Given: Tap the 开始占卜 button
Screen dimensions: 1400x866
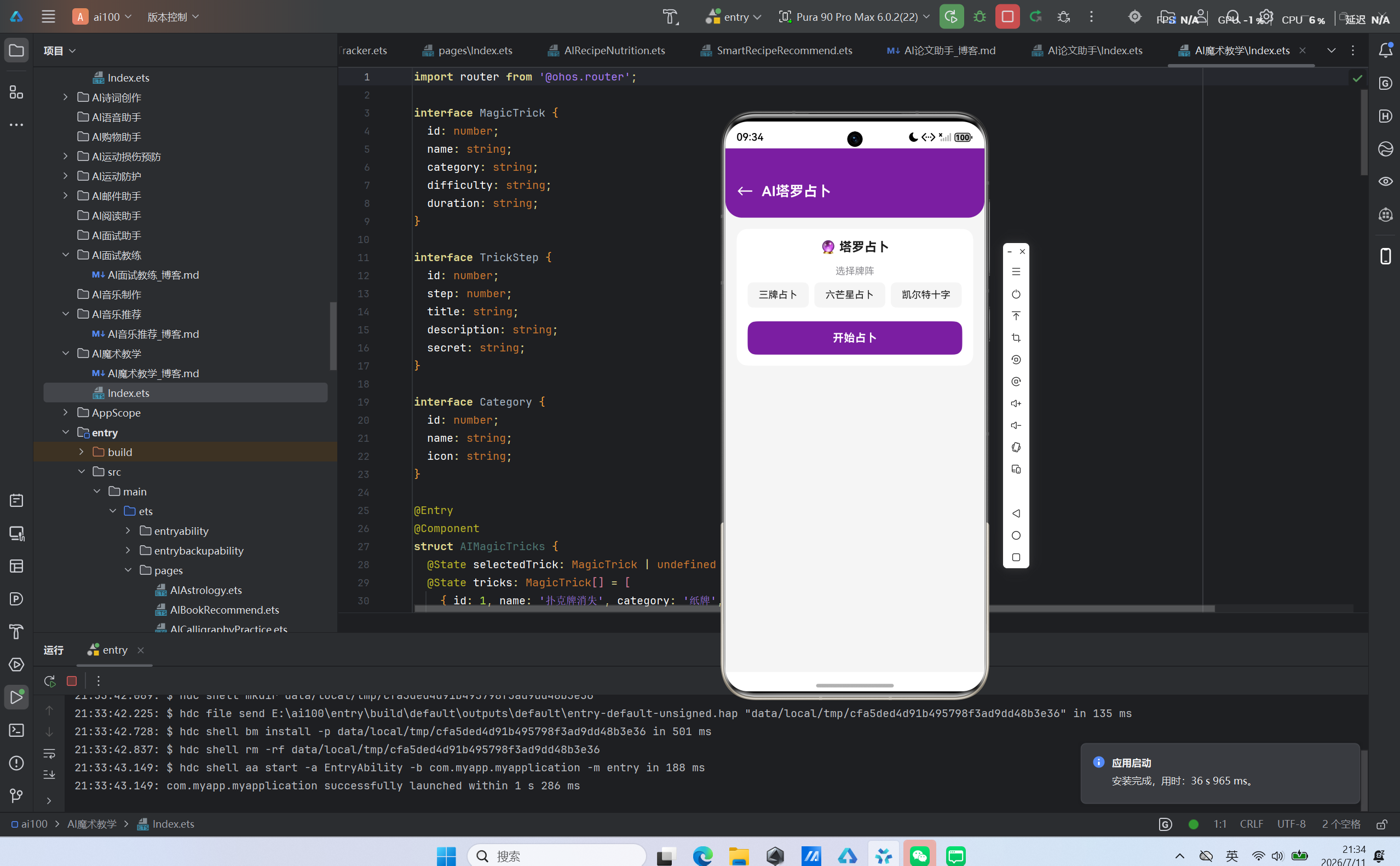Looking at the screenshot, I should 854,338.
